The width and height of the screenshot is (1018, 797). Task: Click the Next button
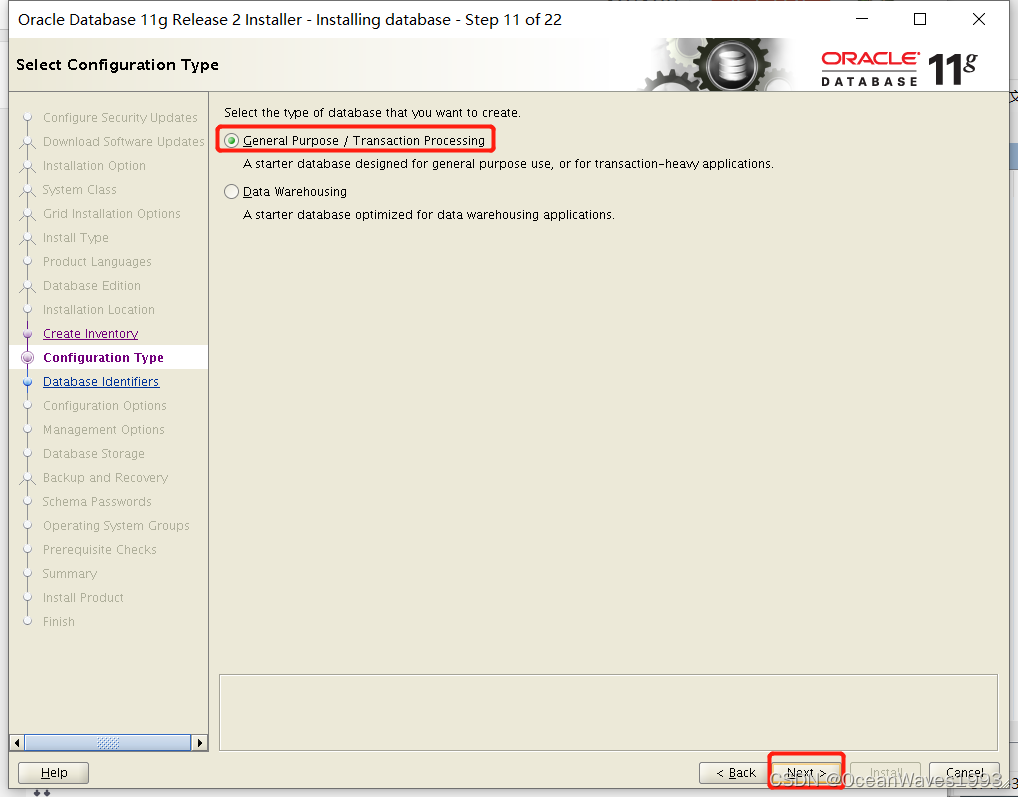(x=806, y=772)
